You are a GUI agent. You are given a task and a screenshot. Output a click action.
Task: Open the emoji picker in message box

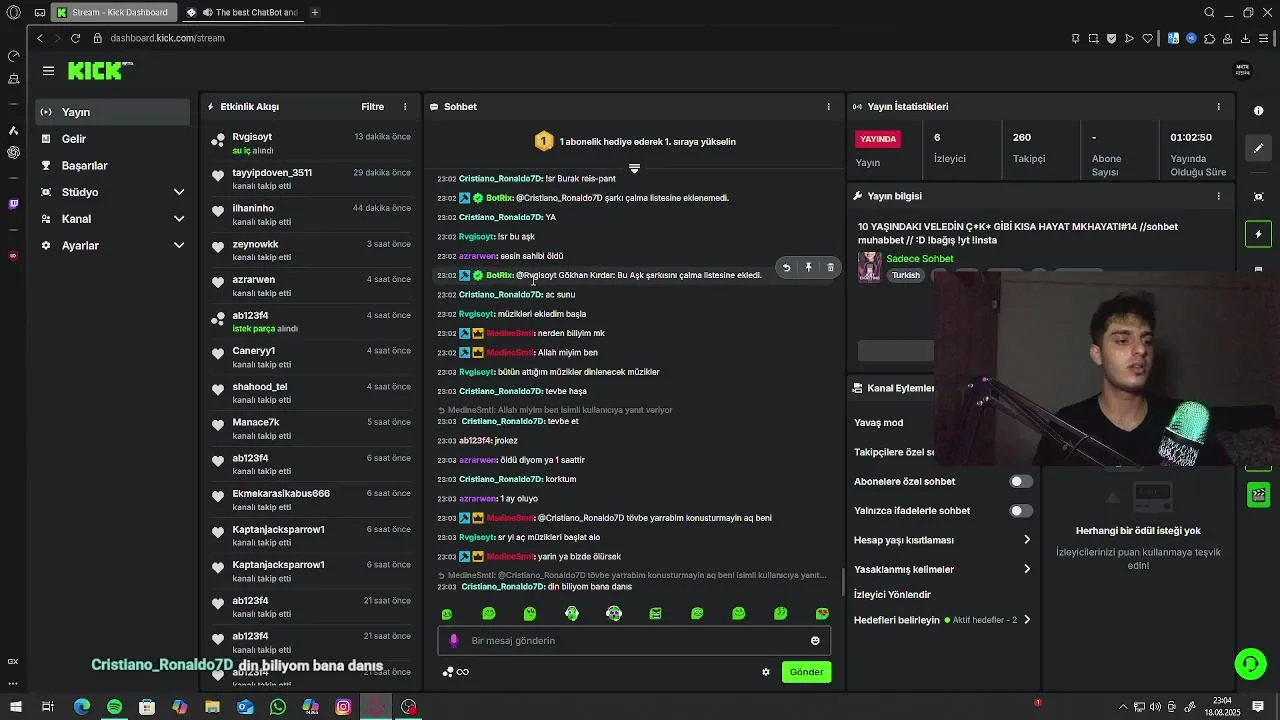pos(815,641)
